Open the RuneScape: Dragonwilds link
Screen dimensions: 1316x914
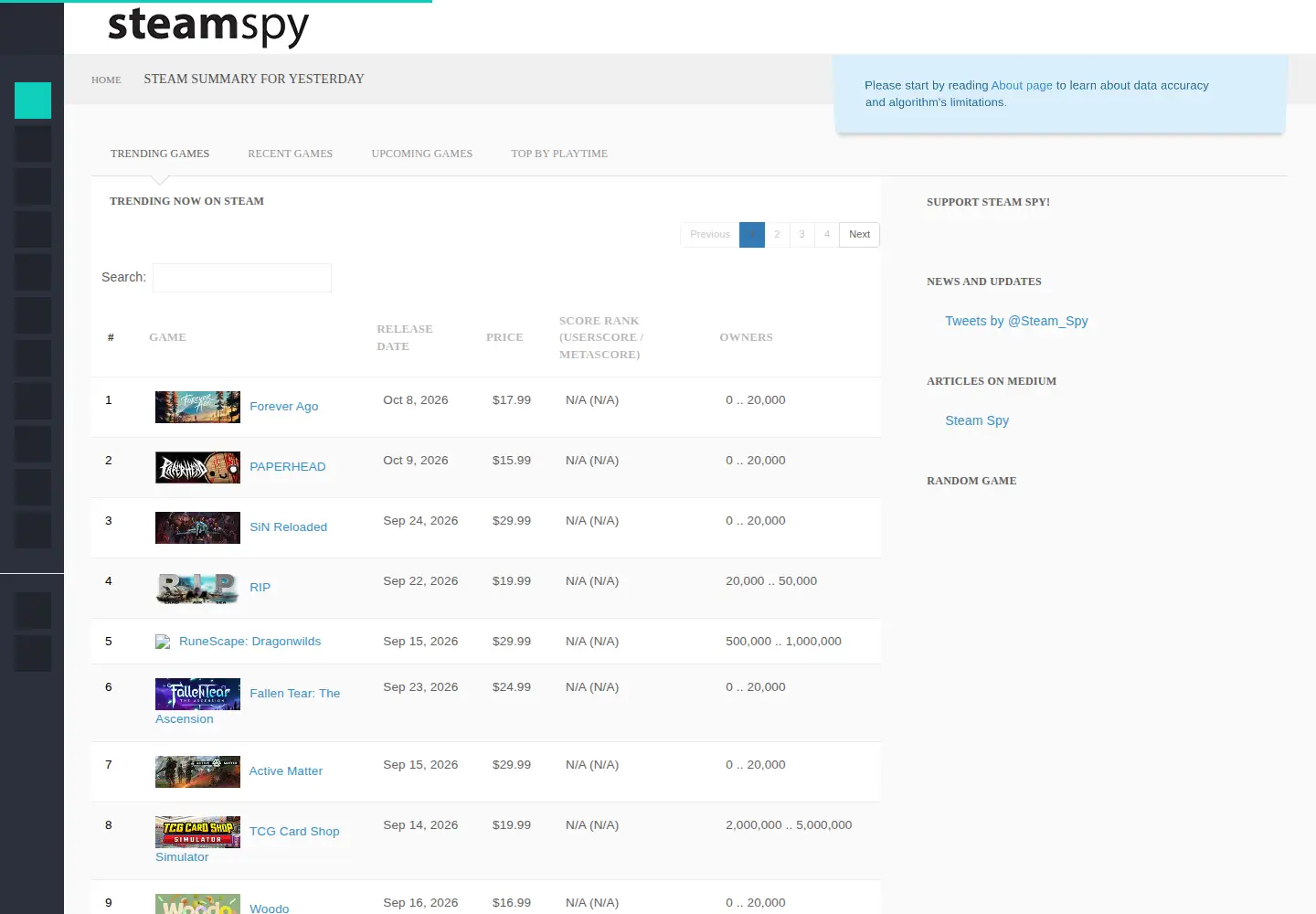point(250,642)
